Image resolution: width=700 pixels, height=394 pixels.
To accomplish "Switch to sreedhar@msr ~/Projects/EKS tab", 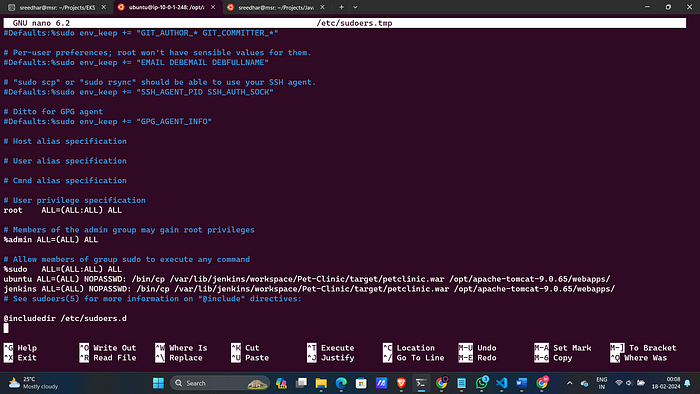I will click(57, 7).
